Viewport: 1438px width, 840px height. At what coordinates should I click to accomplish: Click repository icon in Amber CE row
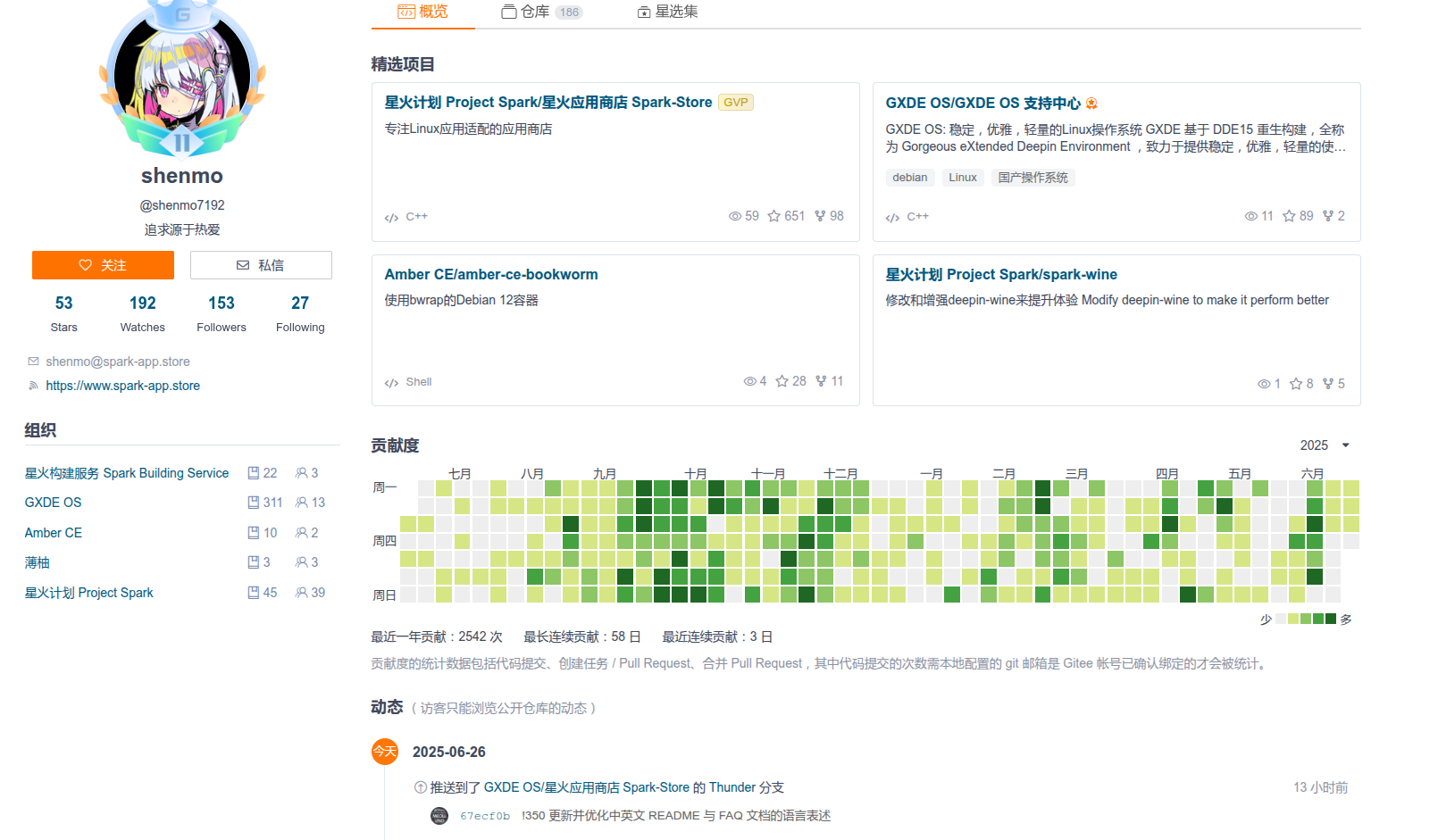click(253, 533)
